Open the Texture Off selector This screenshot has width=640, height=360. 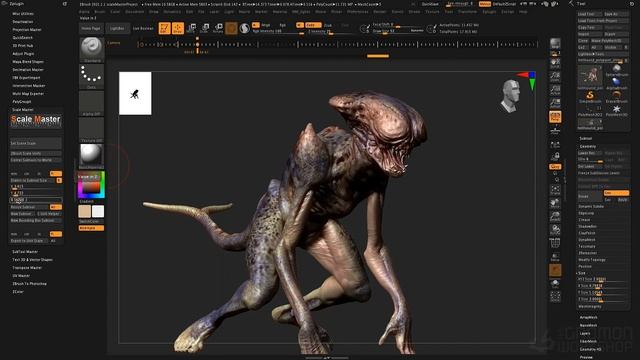click(91, 129)
